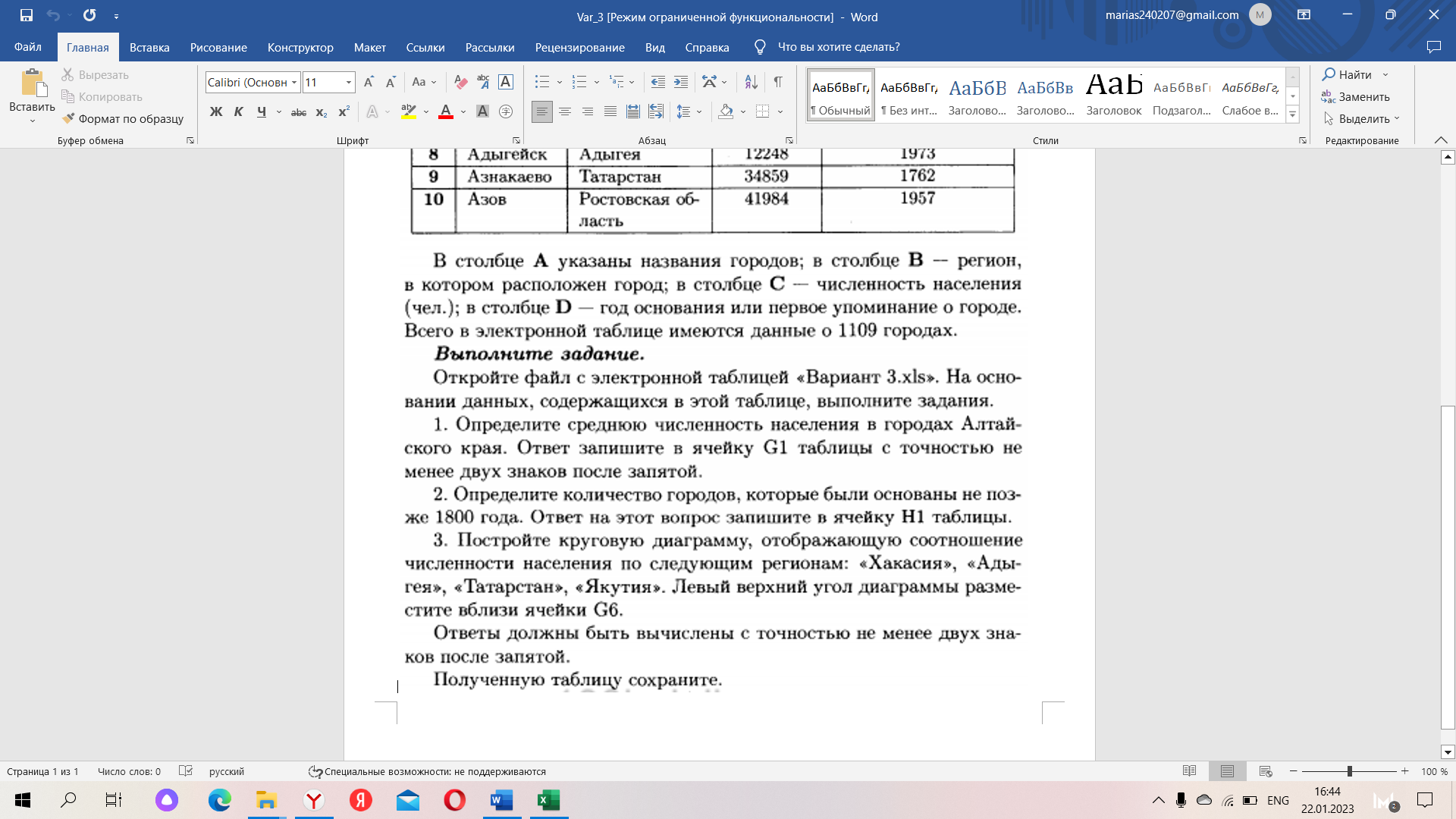Click the Redo icon in title bar

[x=89, y=16]
